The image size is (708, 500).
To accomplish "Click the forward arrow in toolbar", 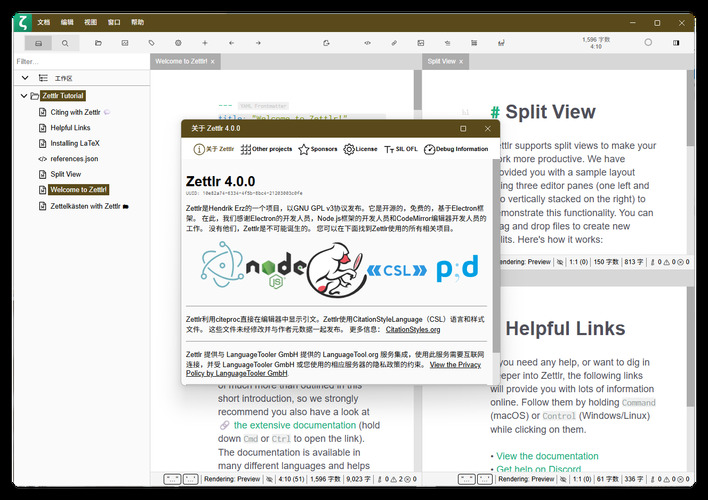I will pyautogui.click(x=258, y=43).
